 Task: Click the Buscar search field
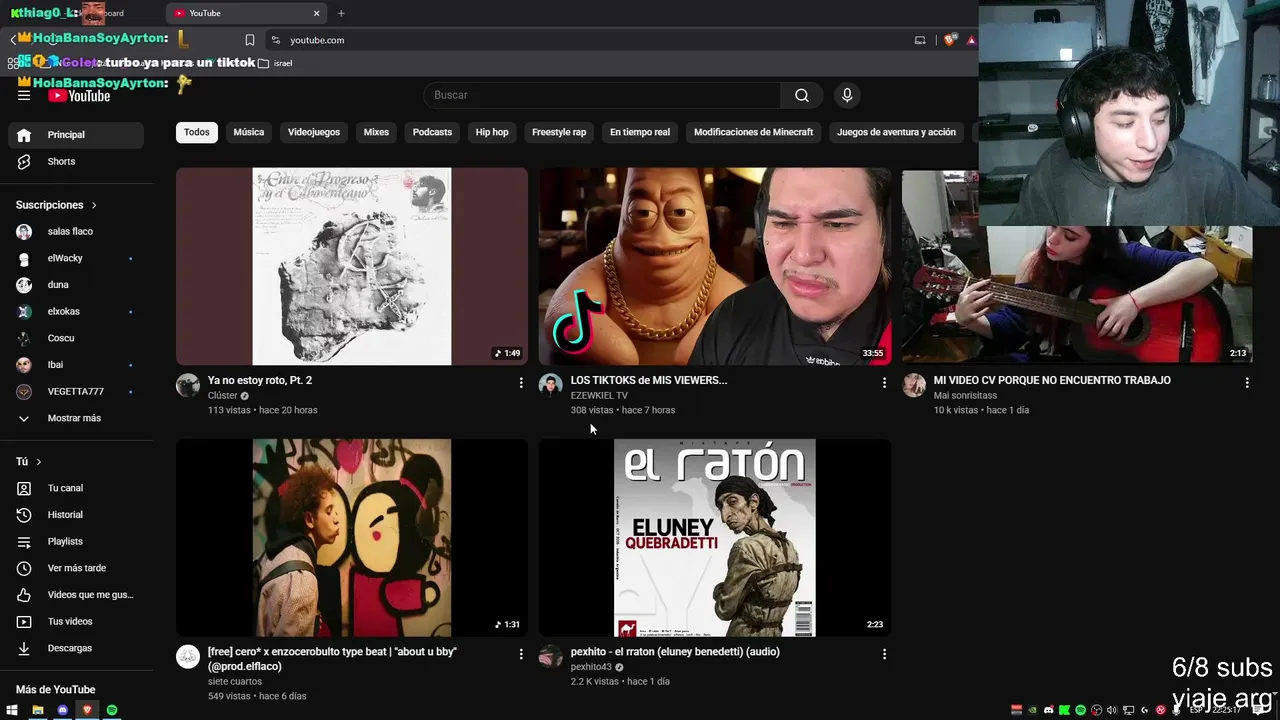pos(603,95)
